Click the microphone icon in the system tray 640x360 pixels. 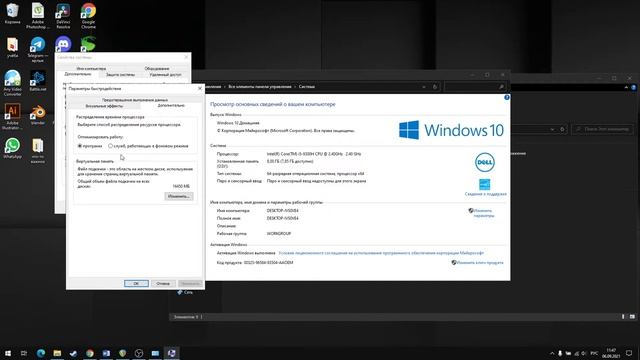click(560, 353)
